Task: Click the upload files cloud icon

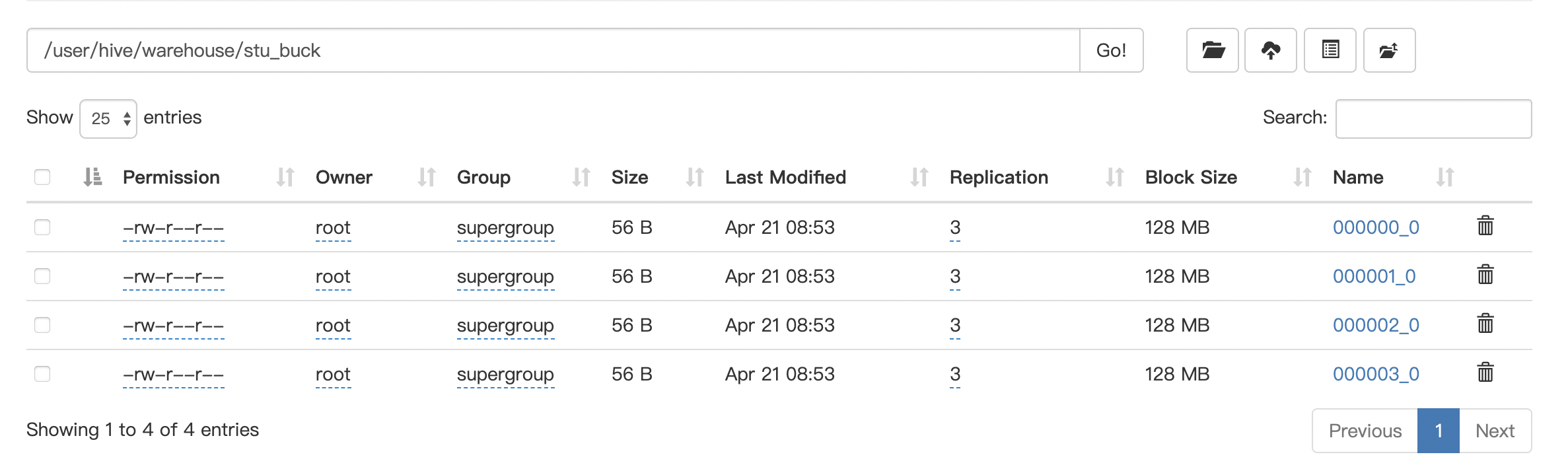Action: pyautogui.click(x=1270, y=50)
